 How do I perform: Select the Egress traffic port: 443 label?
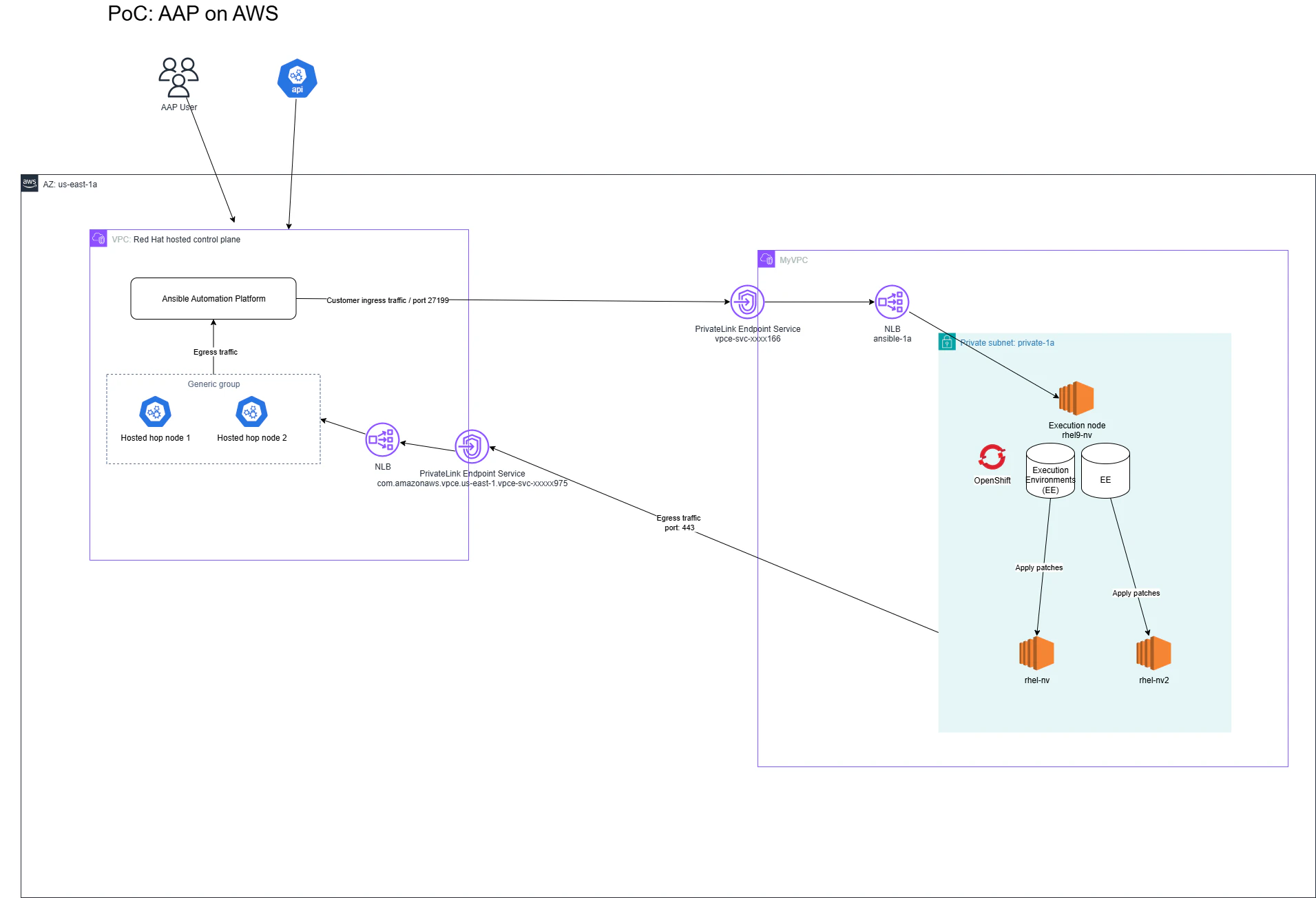(679, 523)
